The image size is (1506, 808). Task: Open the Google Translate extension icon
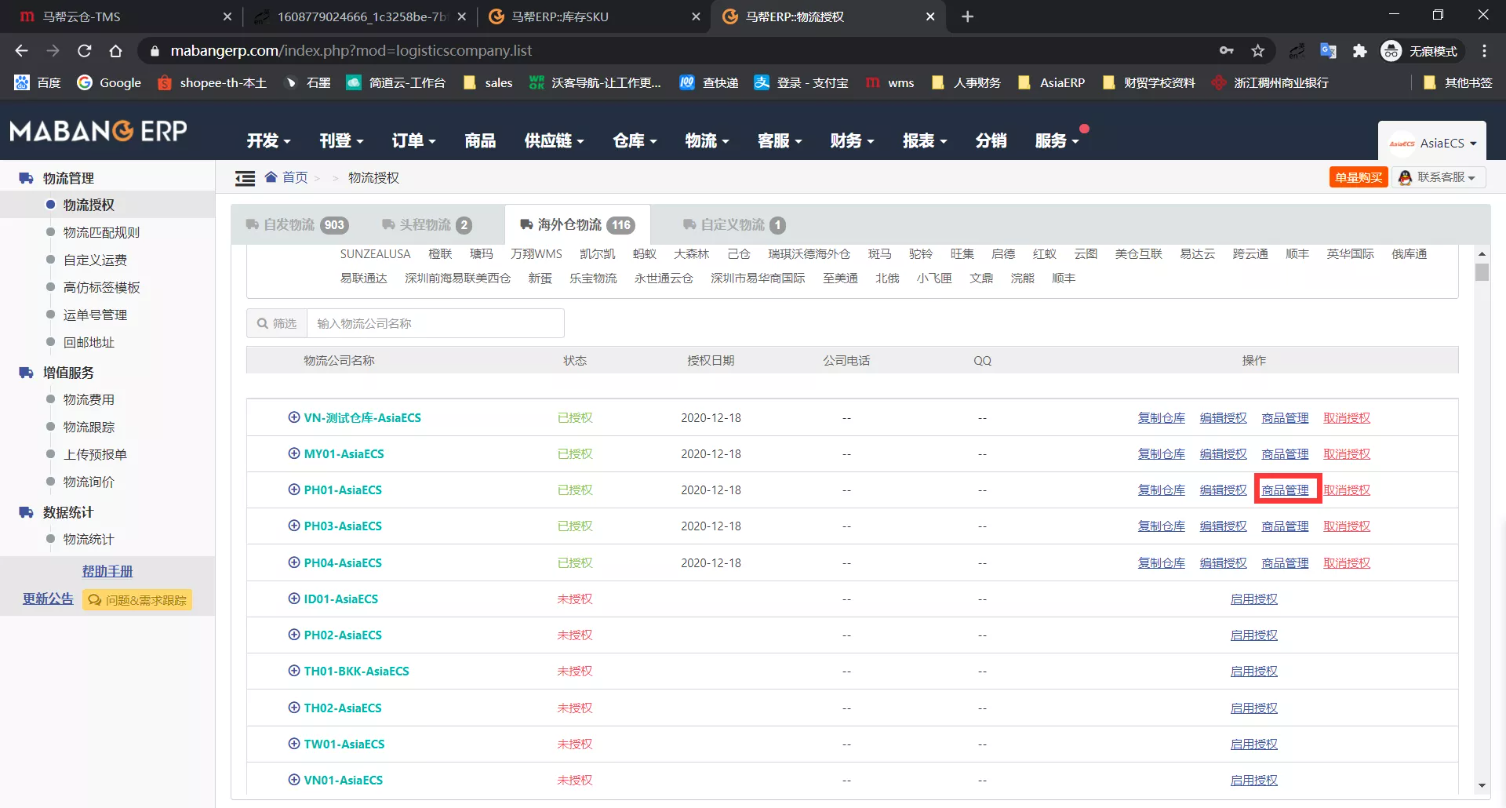point(1328,51)
